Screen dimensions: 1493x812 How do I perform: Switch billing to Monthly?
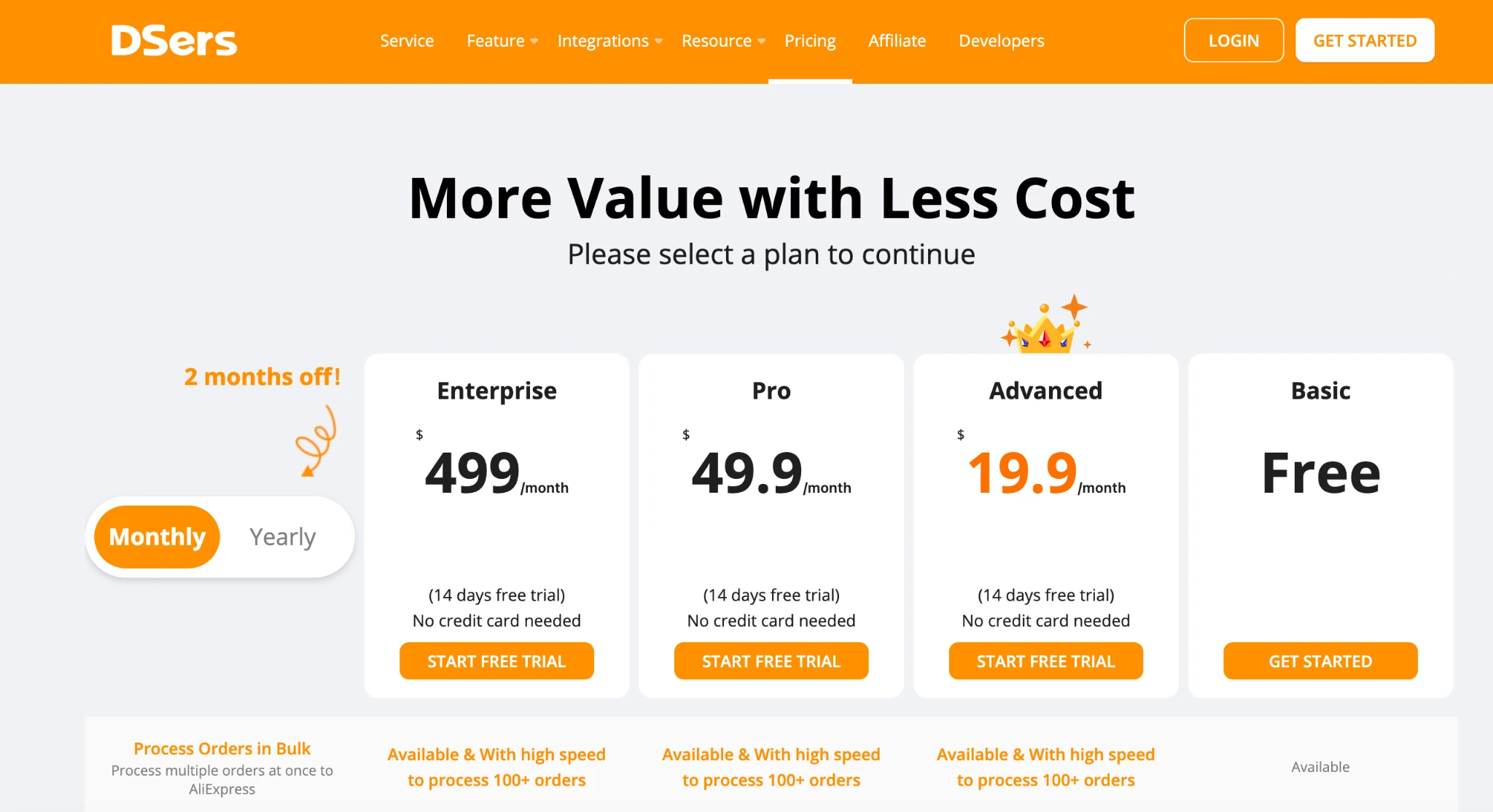point(157,537)
